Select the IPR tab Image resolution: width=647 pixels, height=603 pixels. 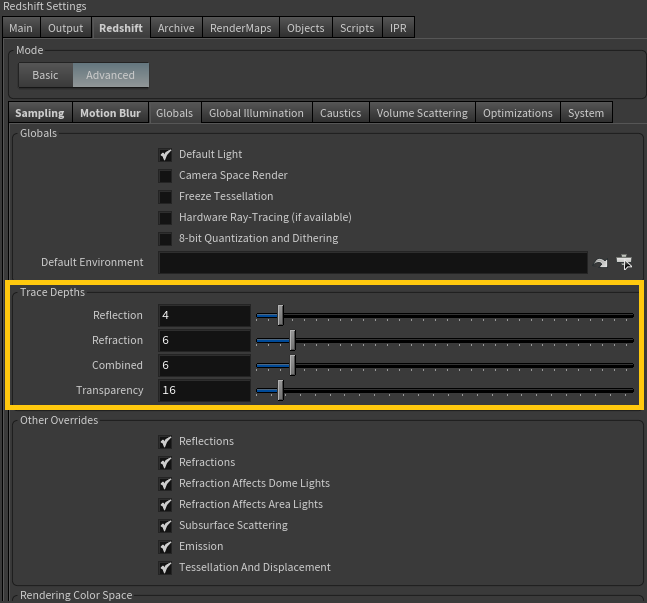tap(398, 28)
